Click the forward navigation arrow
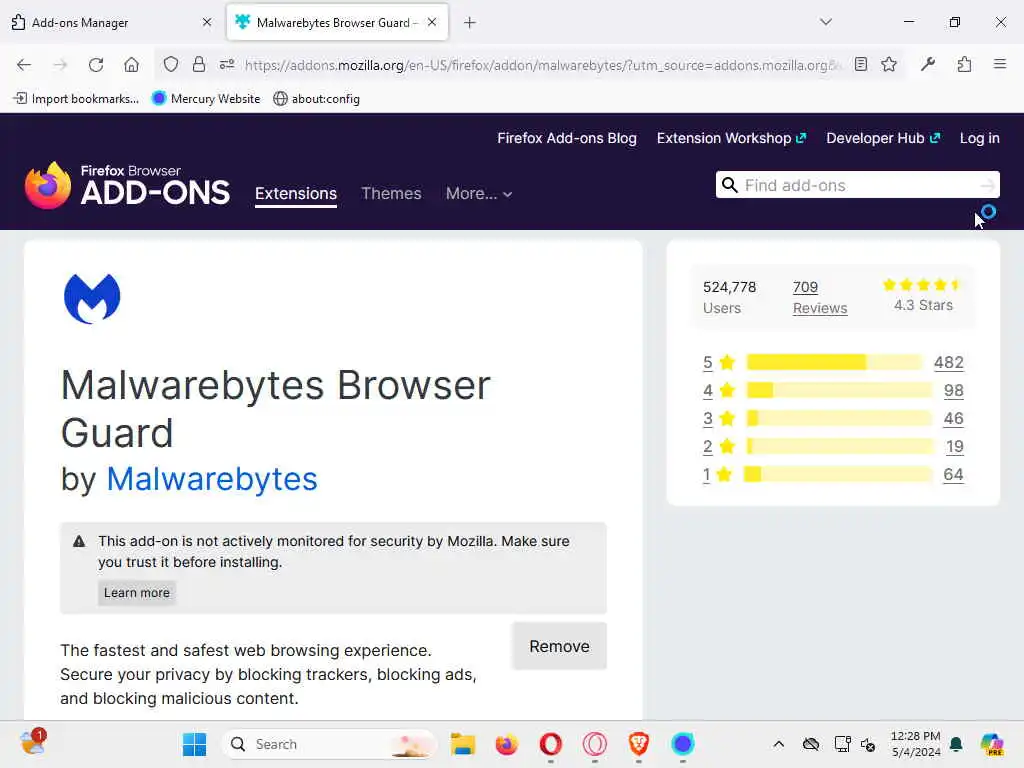 60,65
